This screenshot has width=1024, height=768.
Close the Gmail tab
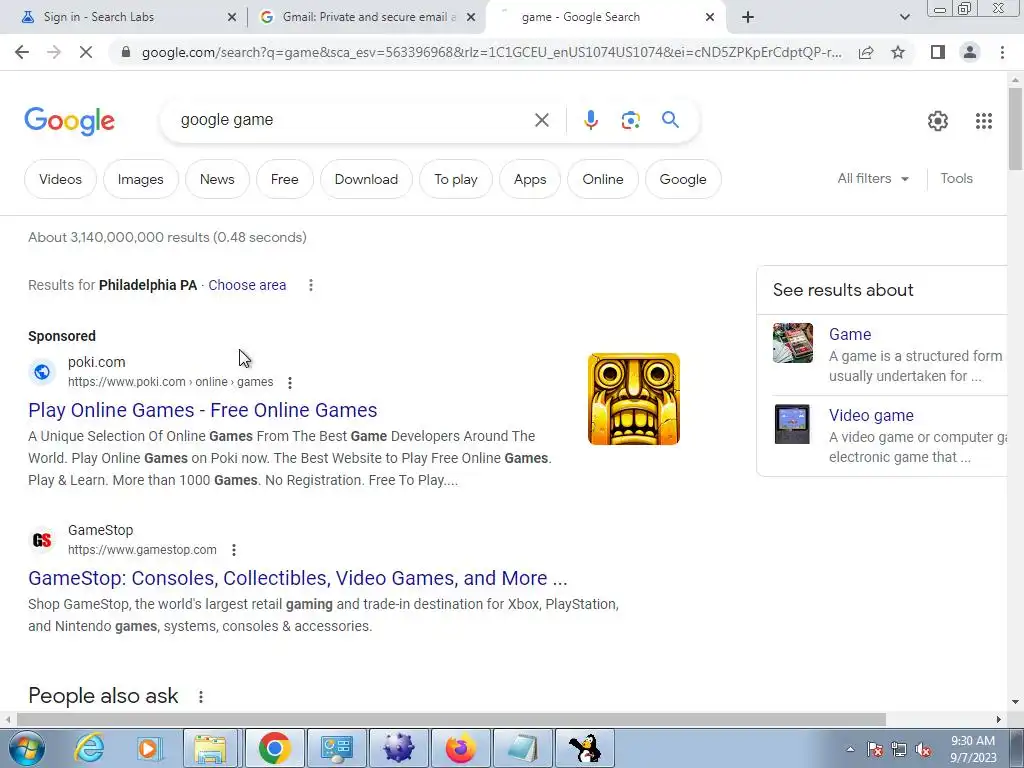point(471,18)
